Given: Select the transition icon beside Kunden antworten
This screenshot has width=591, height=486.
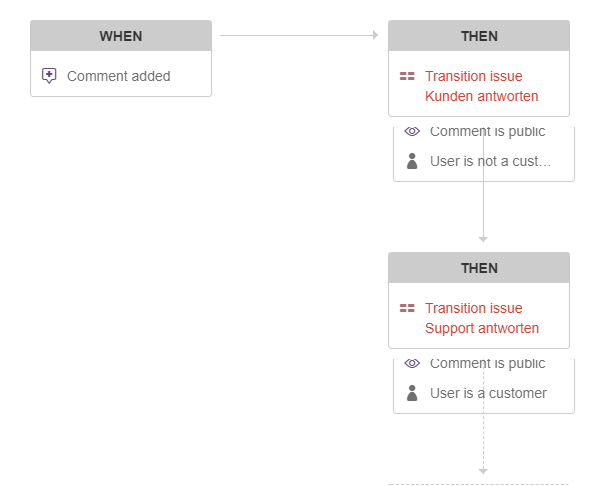Looking at the screenshot, I should pos(407,76).
